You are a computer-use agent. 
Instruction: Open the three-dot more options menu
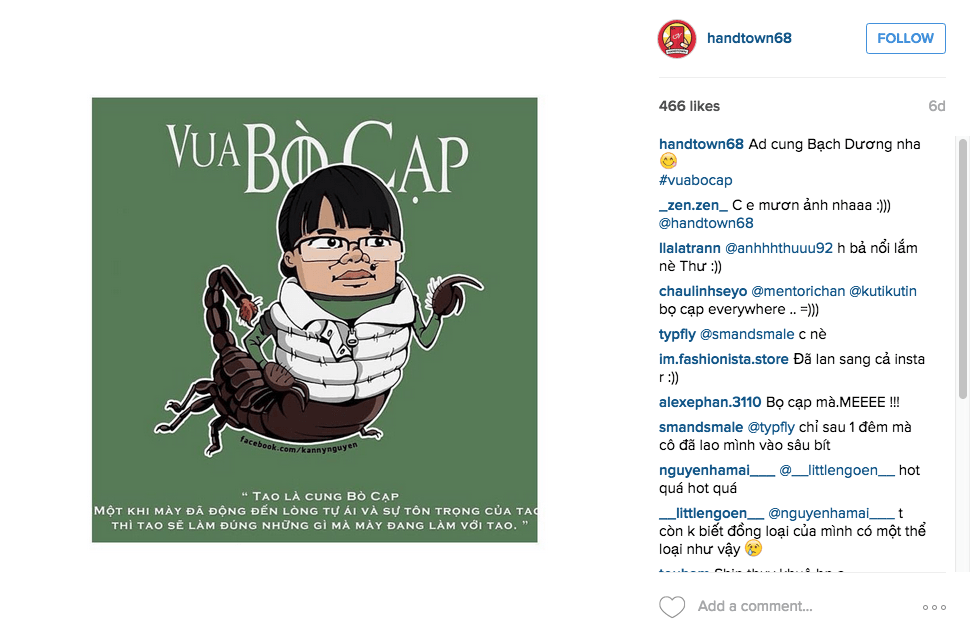pos(934,607)
